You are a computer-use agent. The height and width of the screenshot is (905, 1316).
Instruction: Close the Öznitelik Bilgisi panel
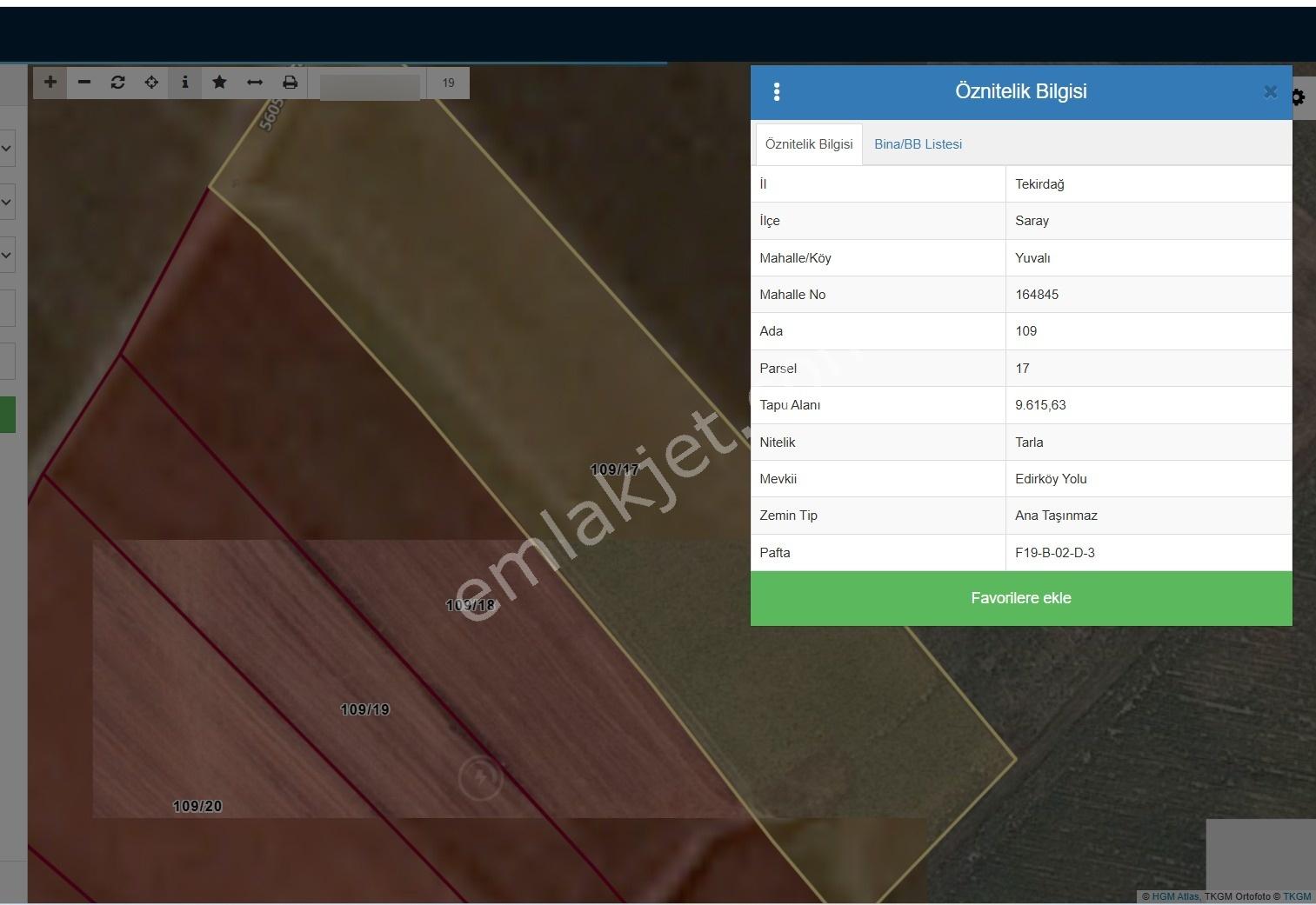(x=1270, y=91)
